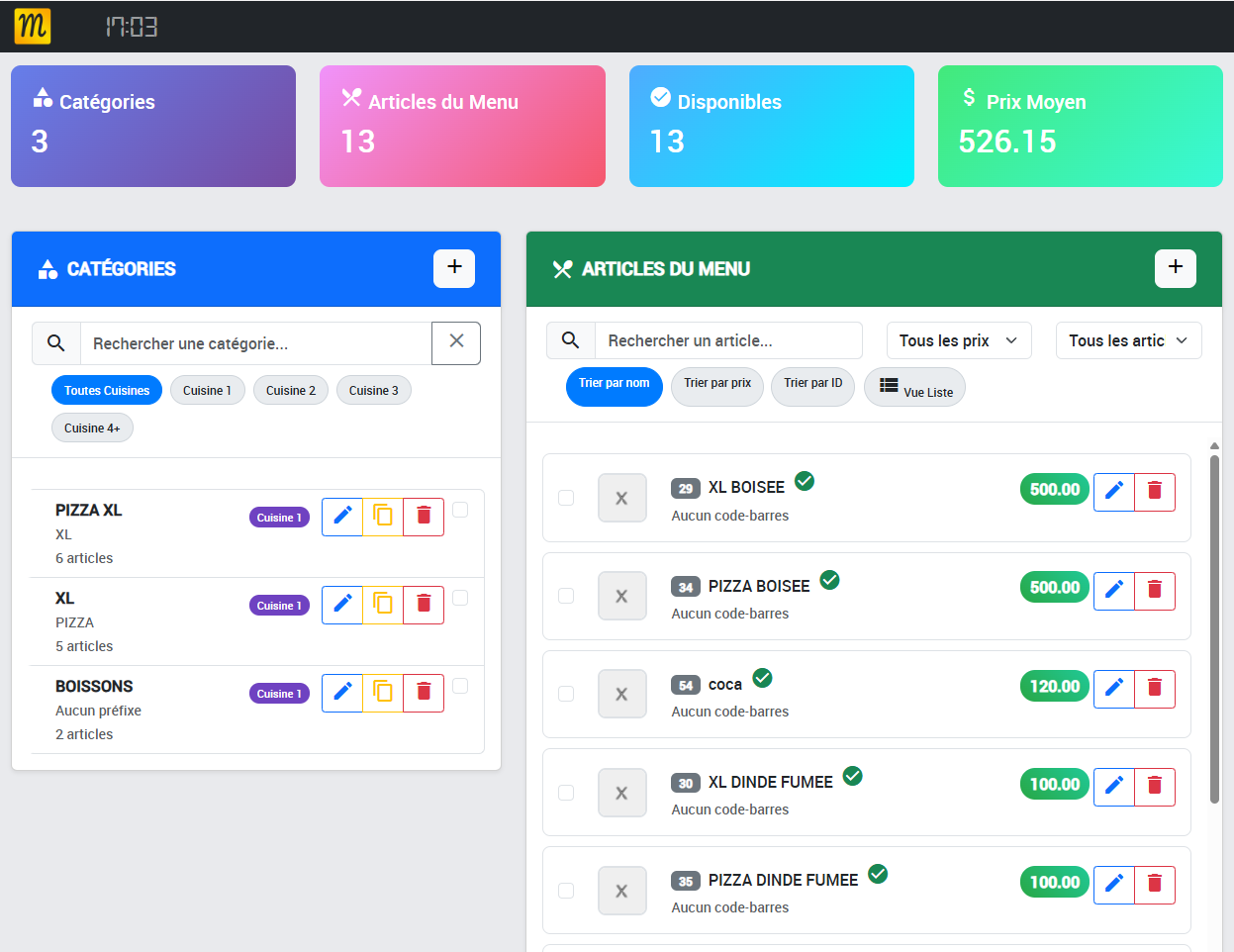Add a new menu article with plus icon

coord(1175,268)
